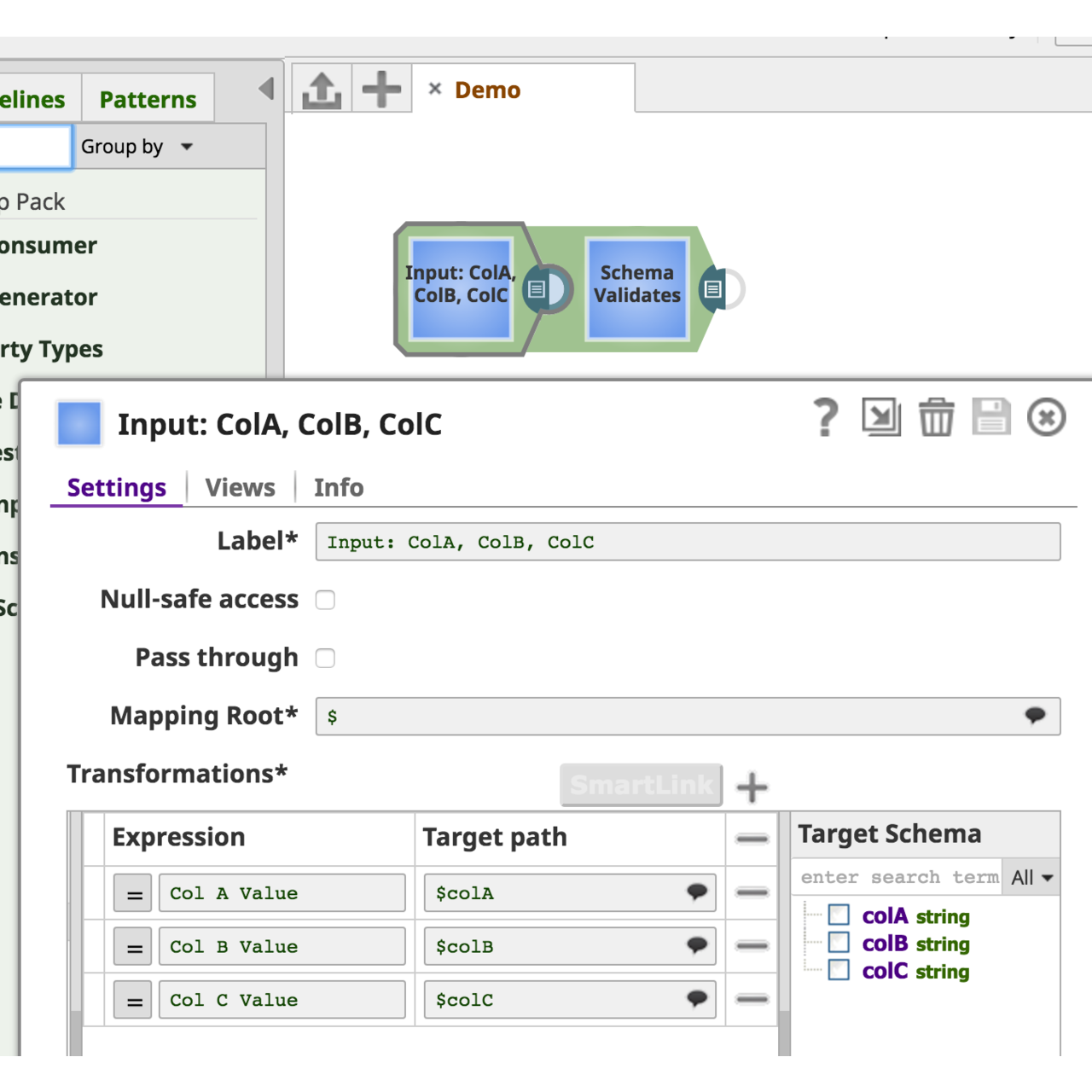The width and height of the screenshot is (1092, 1092).
Task: Click the Target Schema search field
Action: (x=896, y=877)
